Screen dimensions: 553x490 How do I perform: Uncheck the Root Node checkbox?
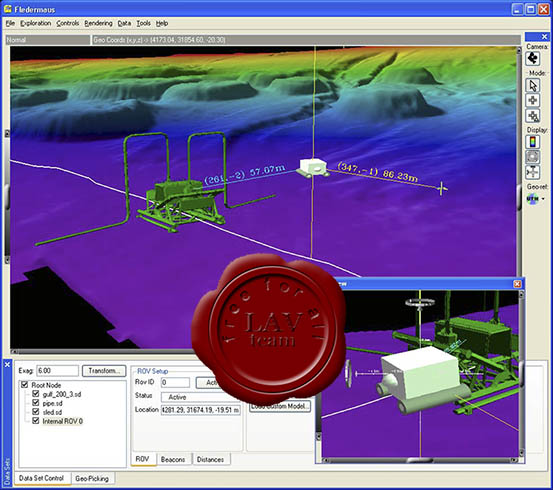tap(24, 385)
